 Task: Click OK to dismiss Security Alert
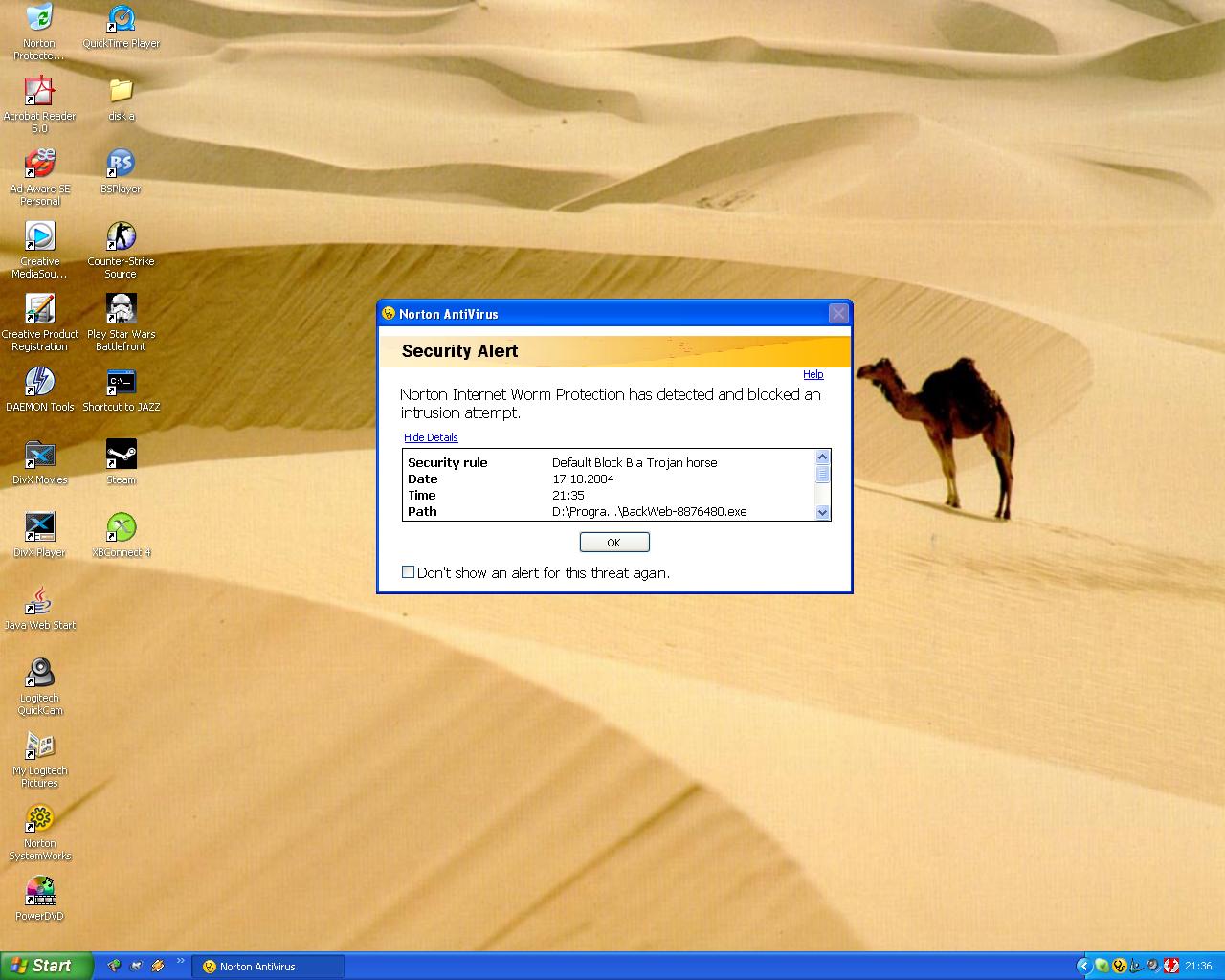tap(614, 543)
